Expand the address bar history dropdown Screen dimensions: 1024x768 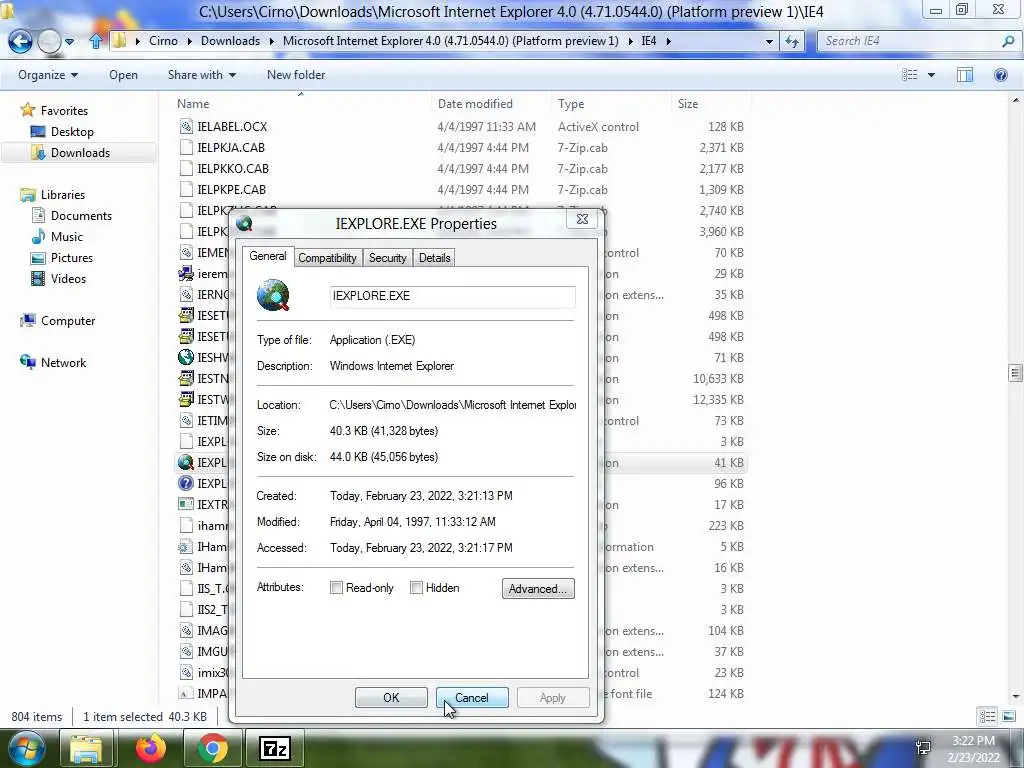pyautogui.click(x=769, y=41)
